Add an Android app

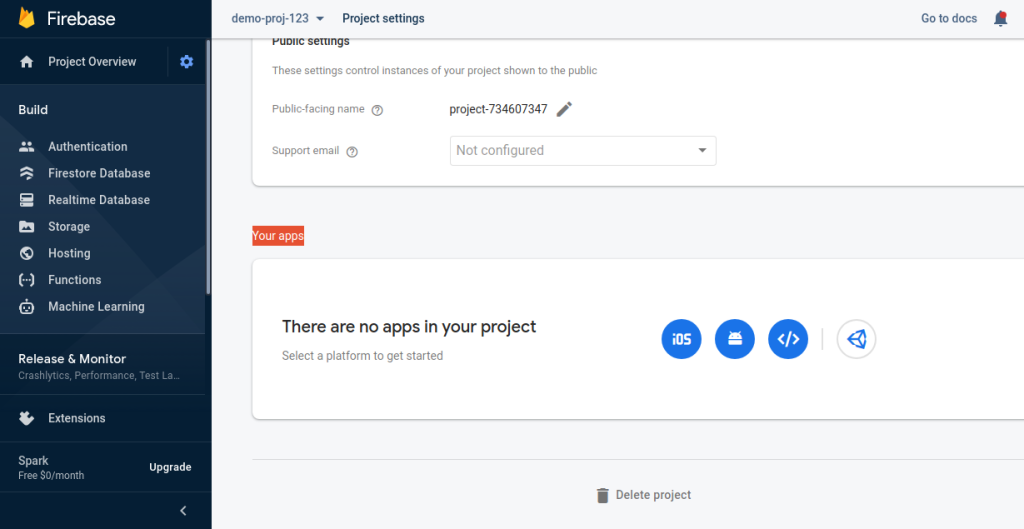pyautogui.click(x=735, y=339)
